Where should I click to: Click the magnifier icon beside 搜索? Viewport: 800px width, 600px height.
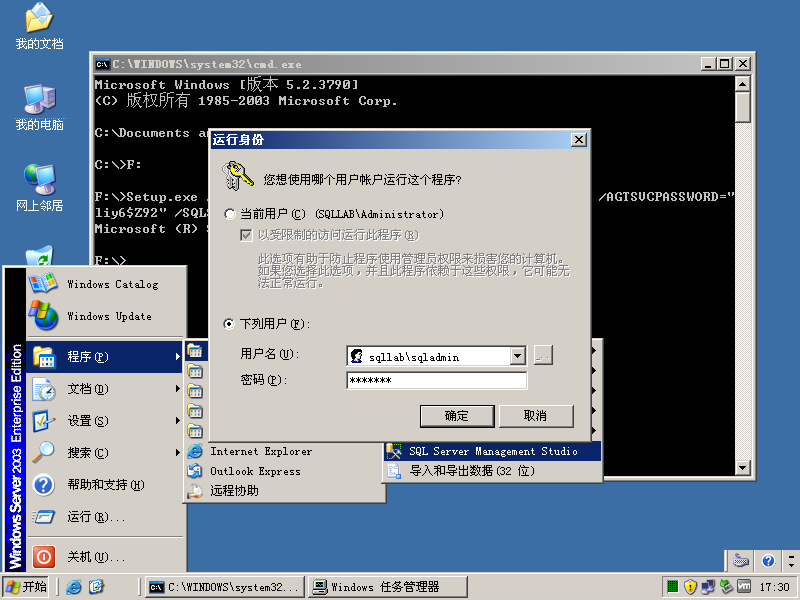click(x=44, y=452)
